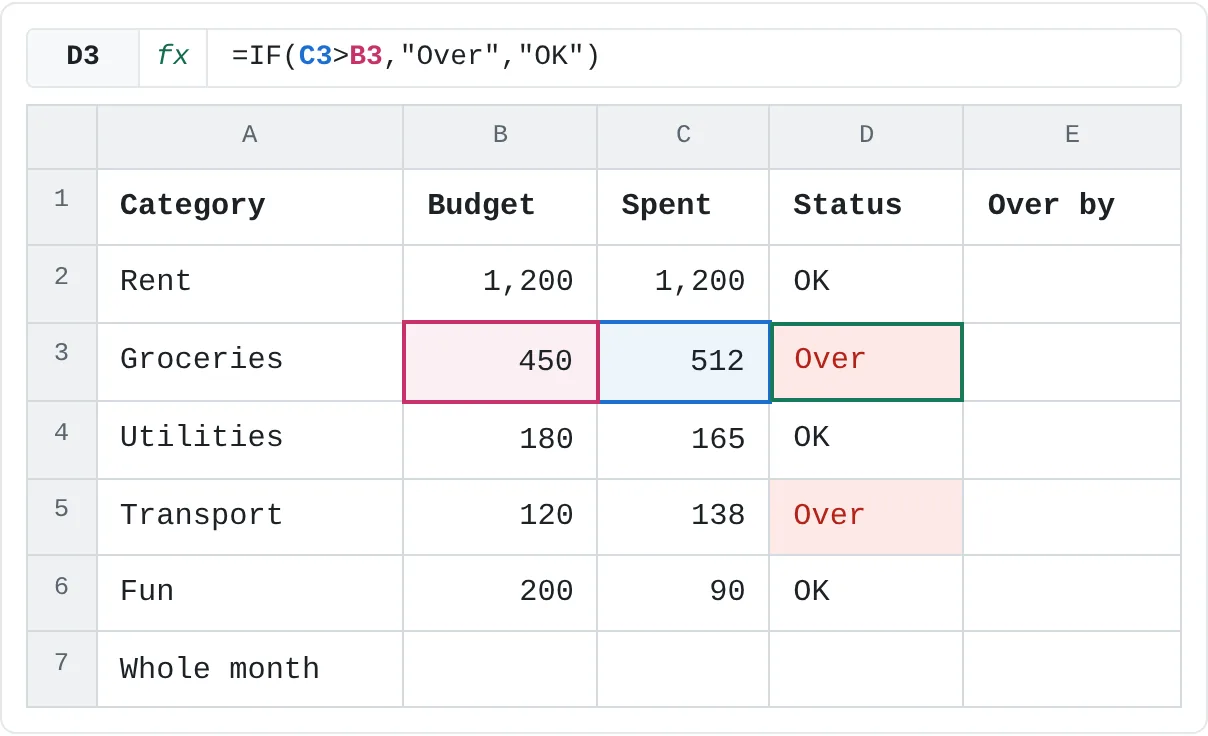Select row 5 by its row number
Screen dimensions: 1208x736
tap(62, 516)
